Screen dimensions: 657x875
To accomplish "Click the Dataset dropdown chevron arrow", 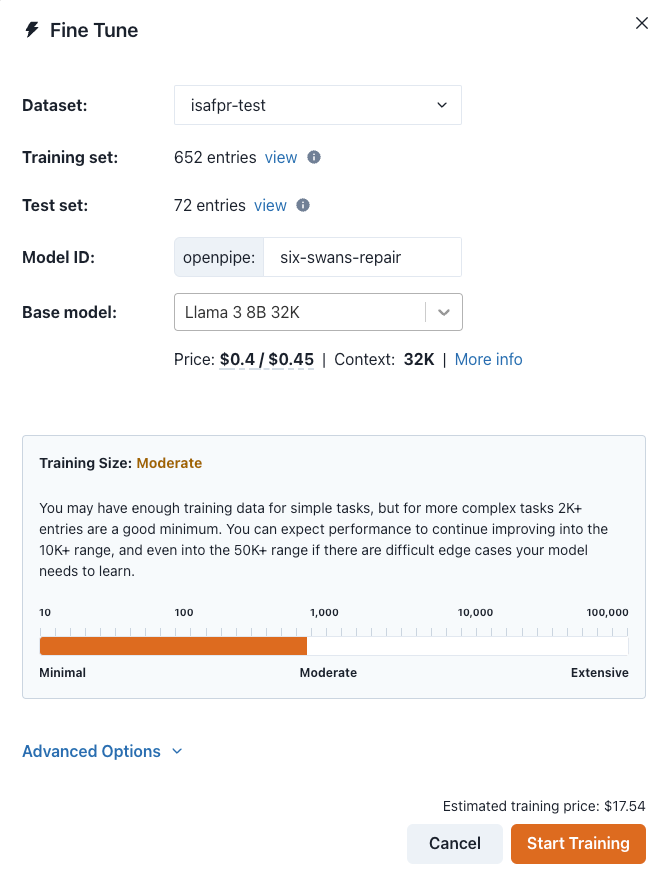I will coord(442,105).
